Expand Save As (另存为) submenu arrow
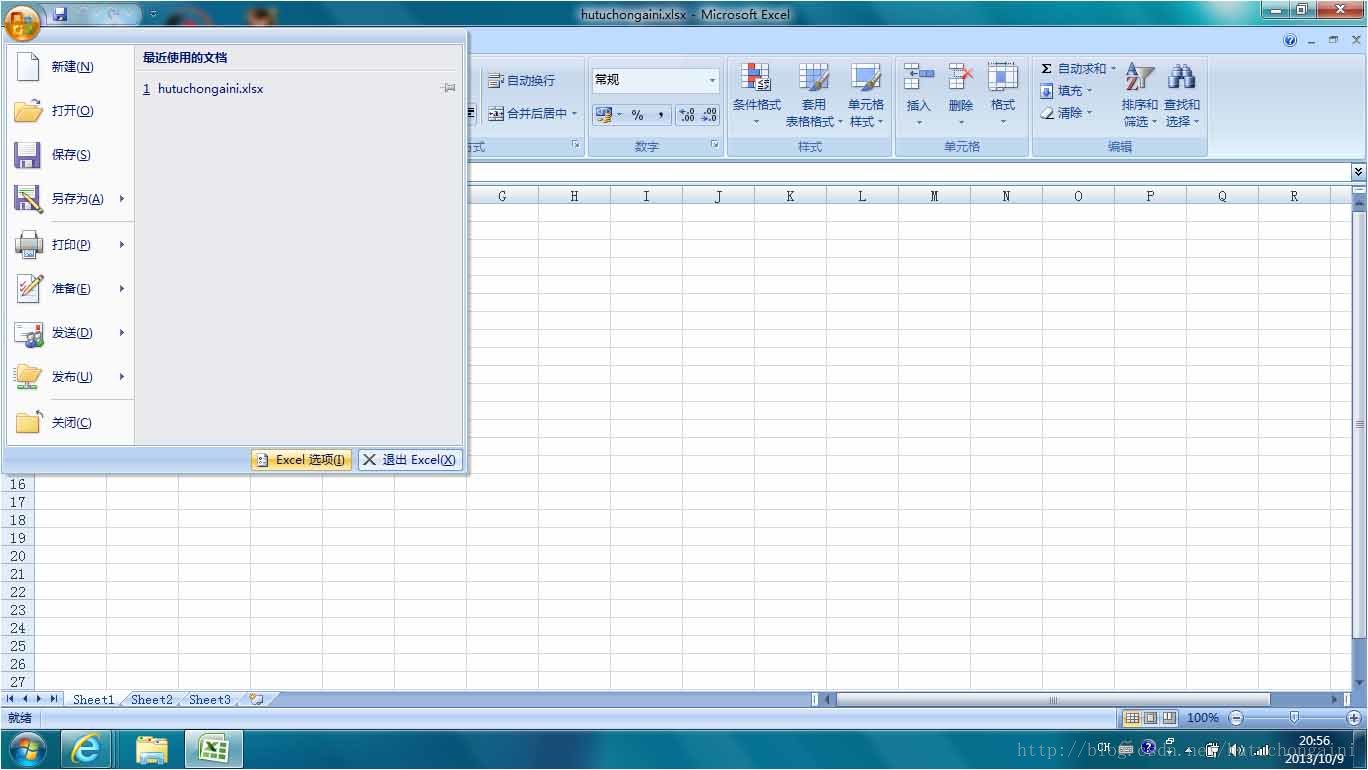This screenshot has width=1368, height=770. pyautogui.click(x=122, y=199)
